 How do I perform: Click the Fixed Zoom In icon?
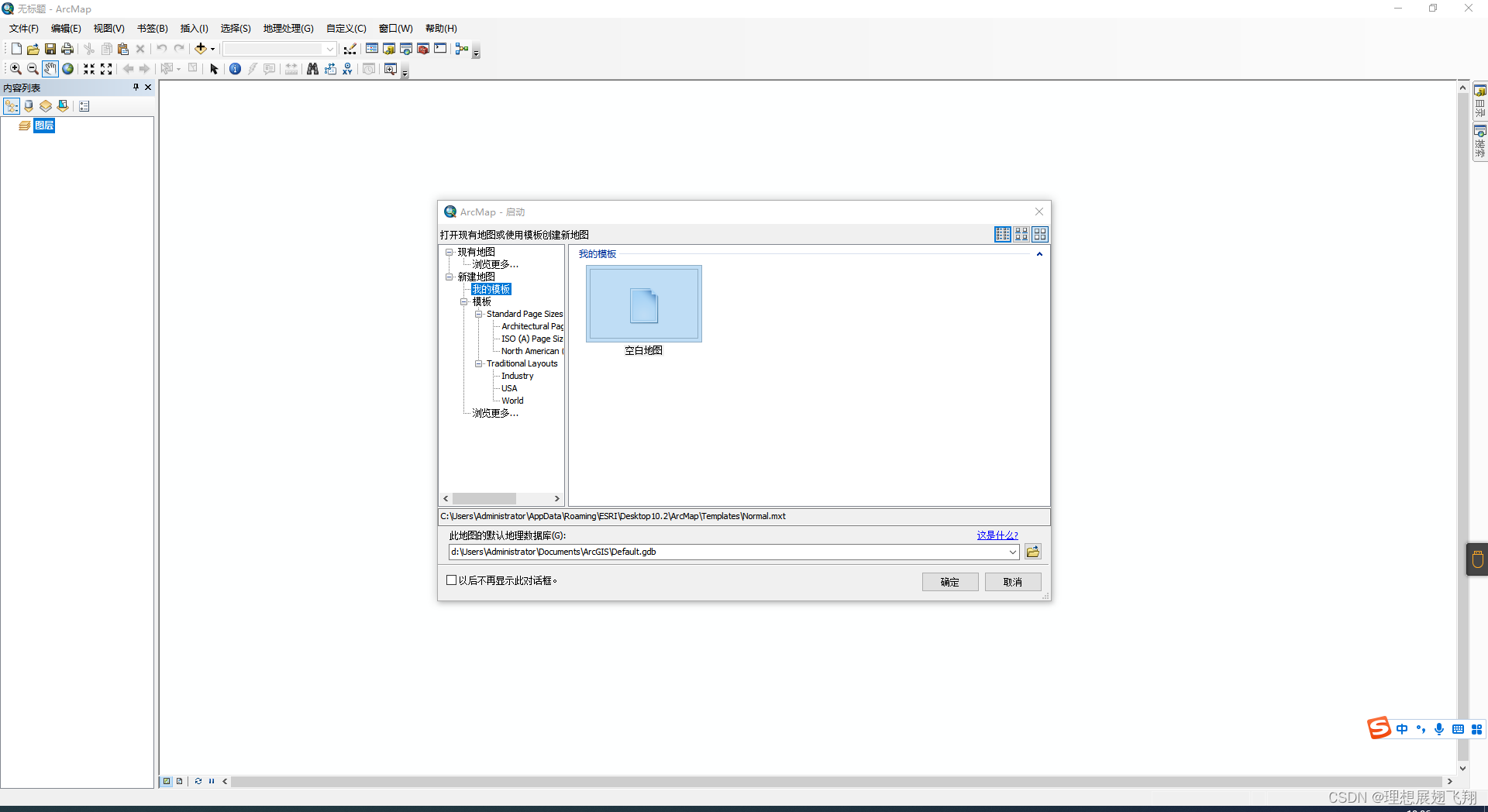coord(89,69)
